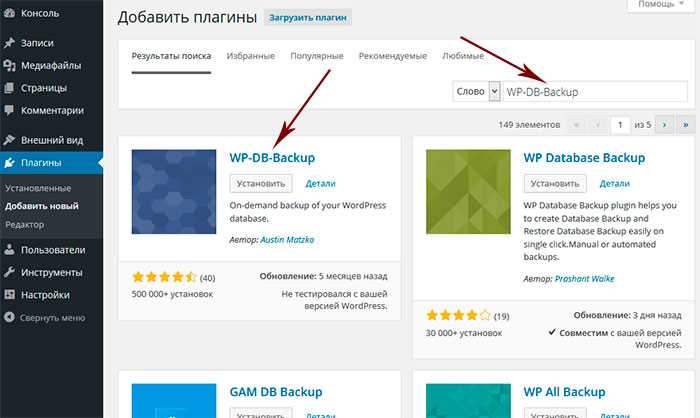Open the Помощь help dropdown

point(661,4)
